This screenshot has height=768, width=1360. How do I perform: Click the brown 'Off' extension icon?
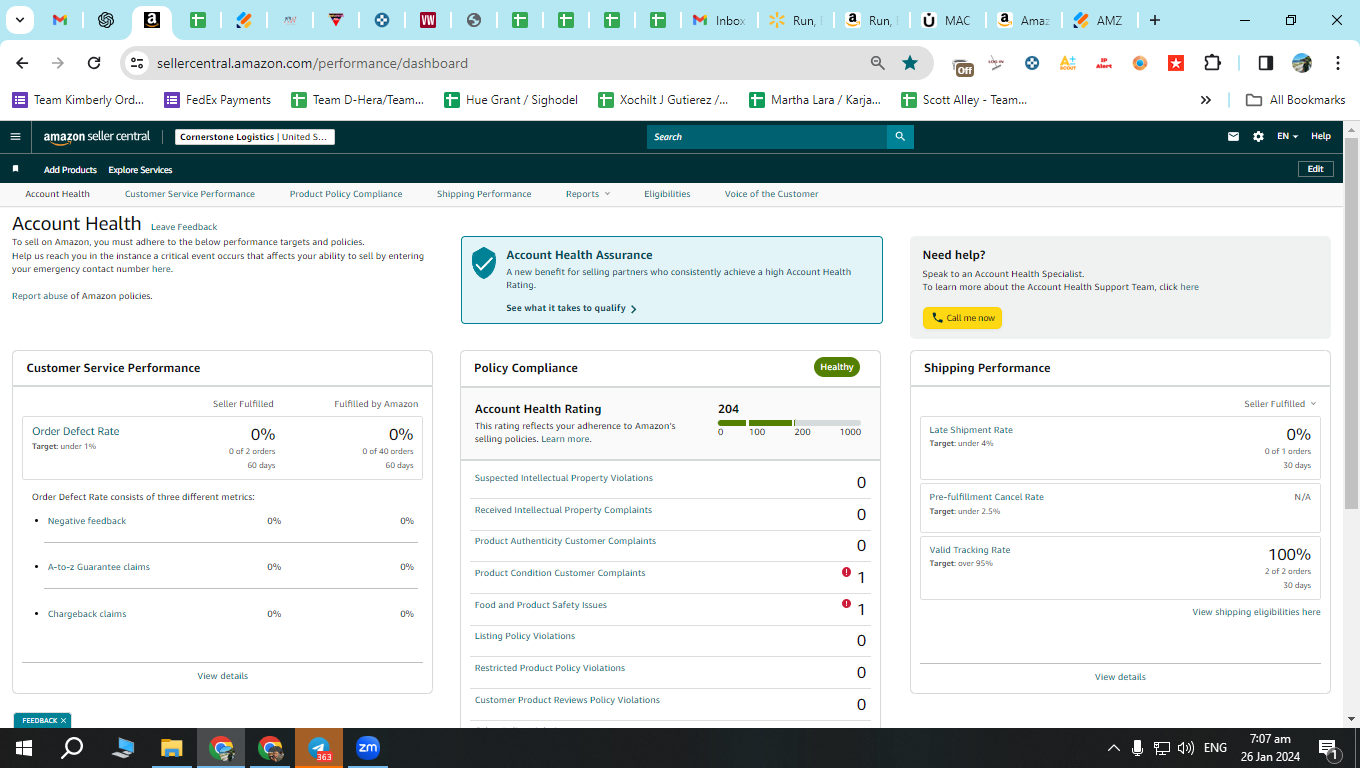click(963, 66)
